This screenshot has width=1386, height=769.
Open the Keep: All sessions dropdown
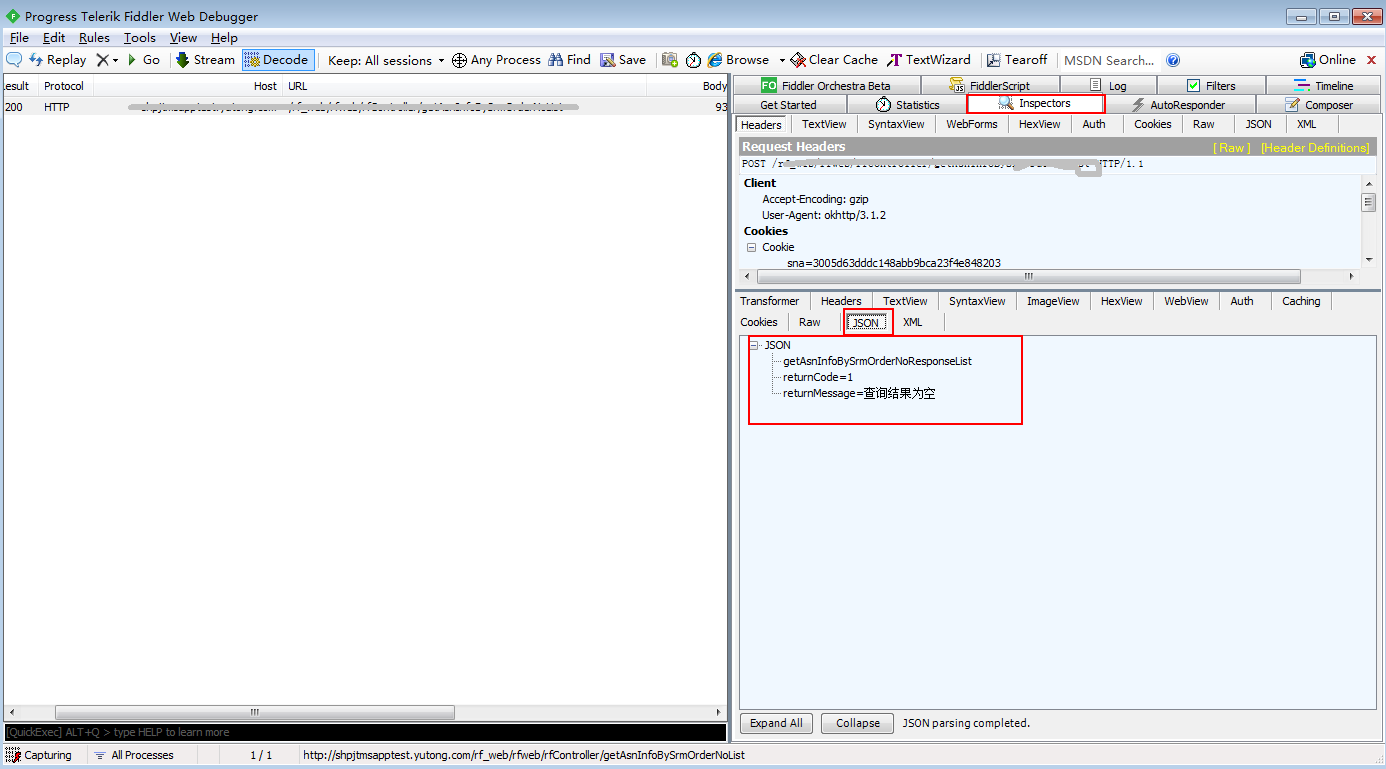(x=386, y=60)
